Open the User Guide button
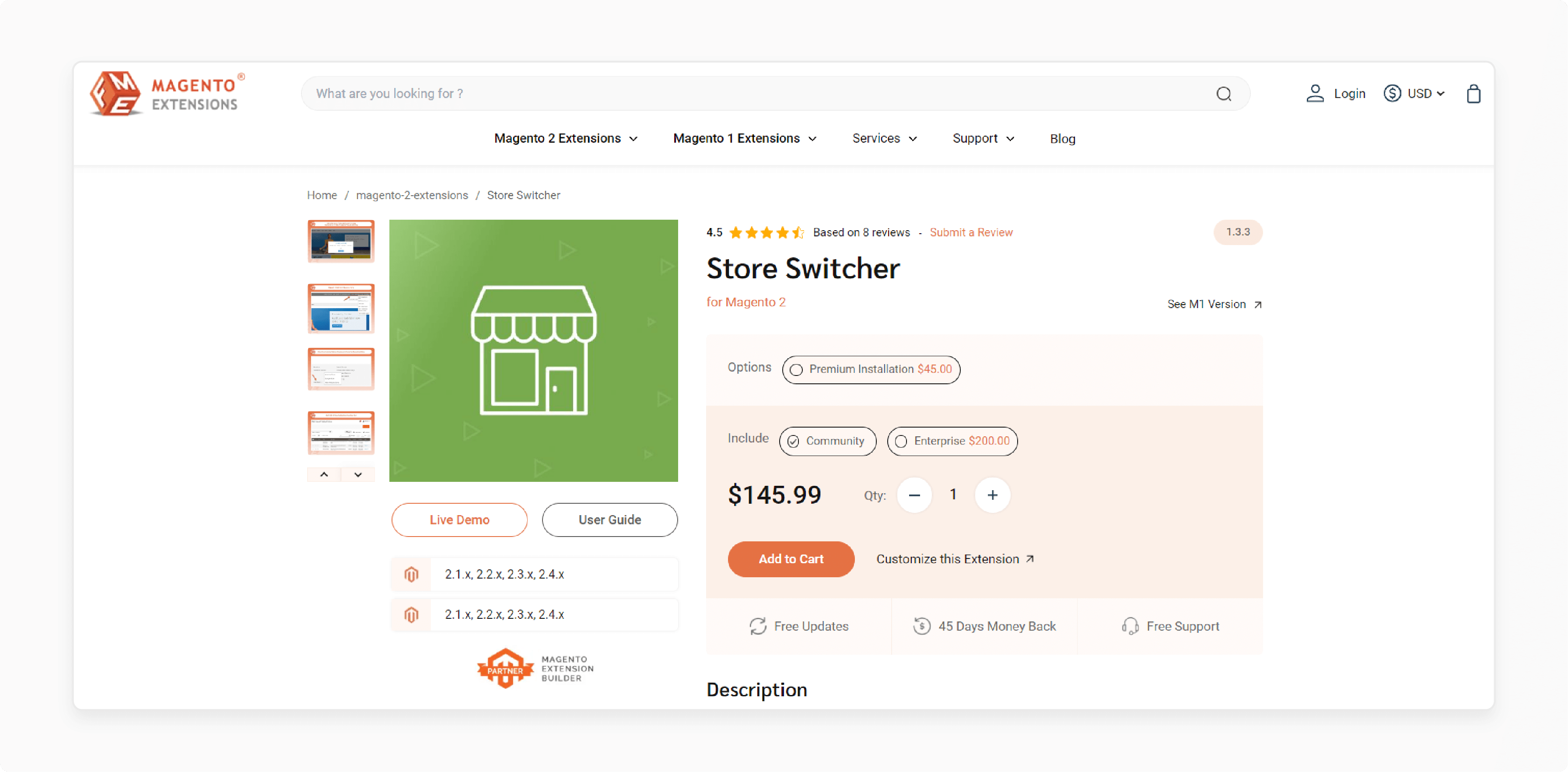The width and height of the screenshot is (1568, 772). tap(609, 520)
